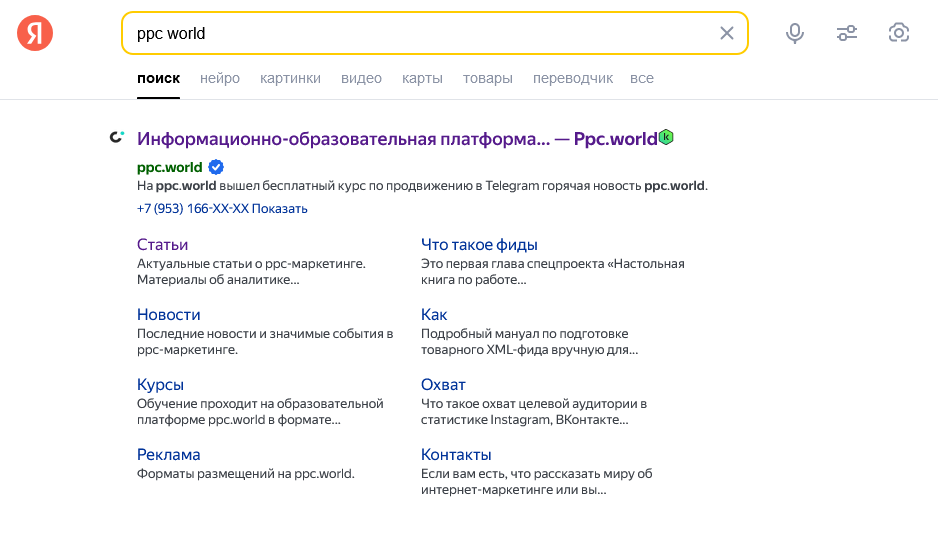Open the 'карты' tab
Image resolution: width=938 pixels, height=535 pixels.
(x=422, y=78)
